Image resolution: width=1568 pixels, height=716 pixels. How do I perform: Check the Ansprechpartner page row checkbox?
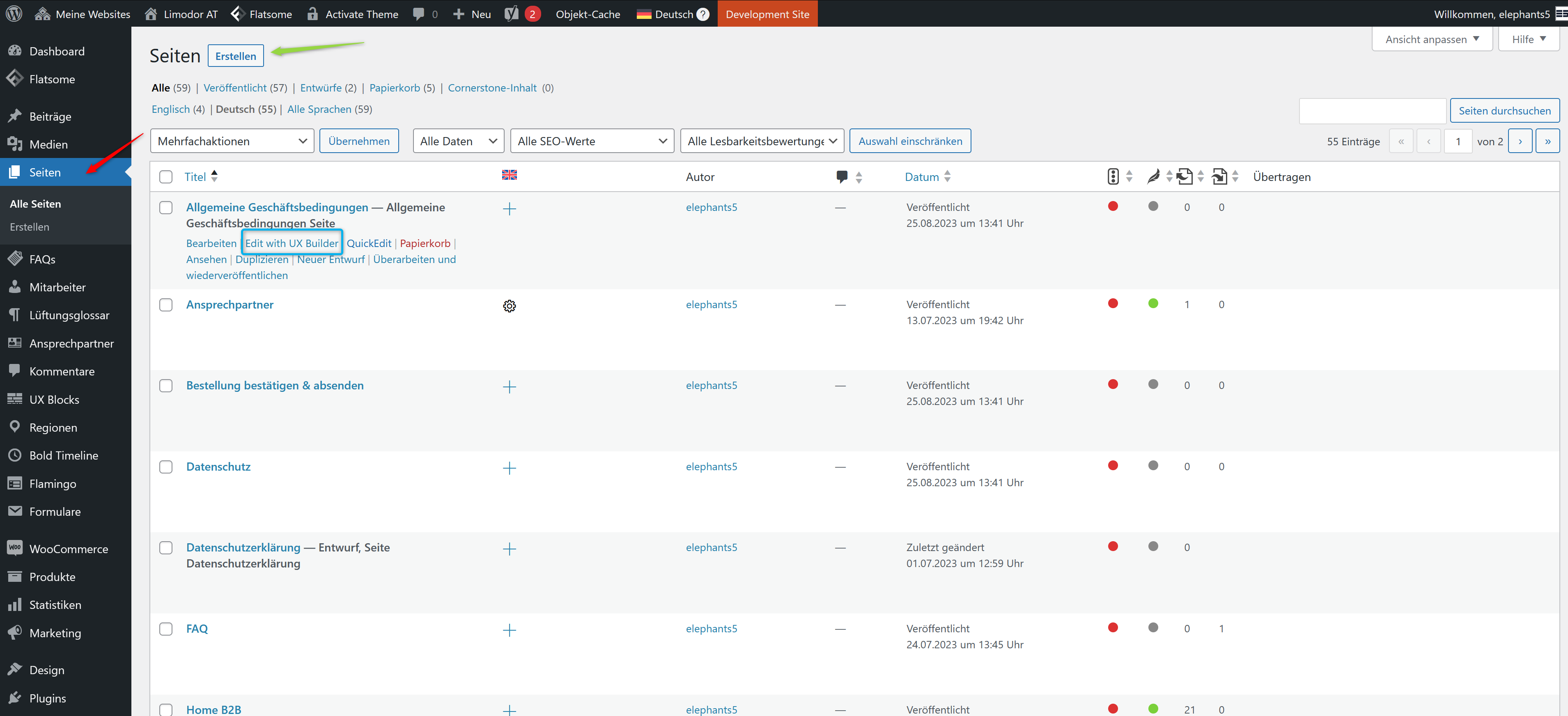(x=165, y=305)
